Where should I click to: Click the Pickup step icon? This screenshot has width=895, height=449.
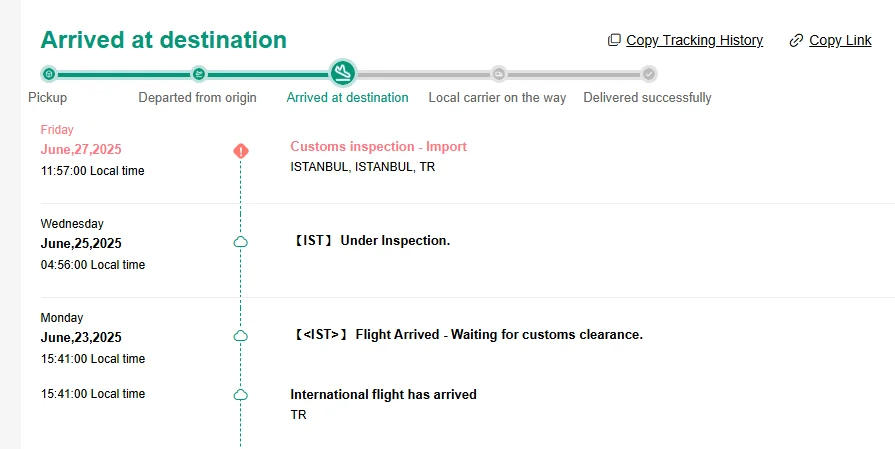[48, 74]
